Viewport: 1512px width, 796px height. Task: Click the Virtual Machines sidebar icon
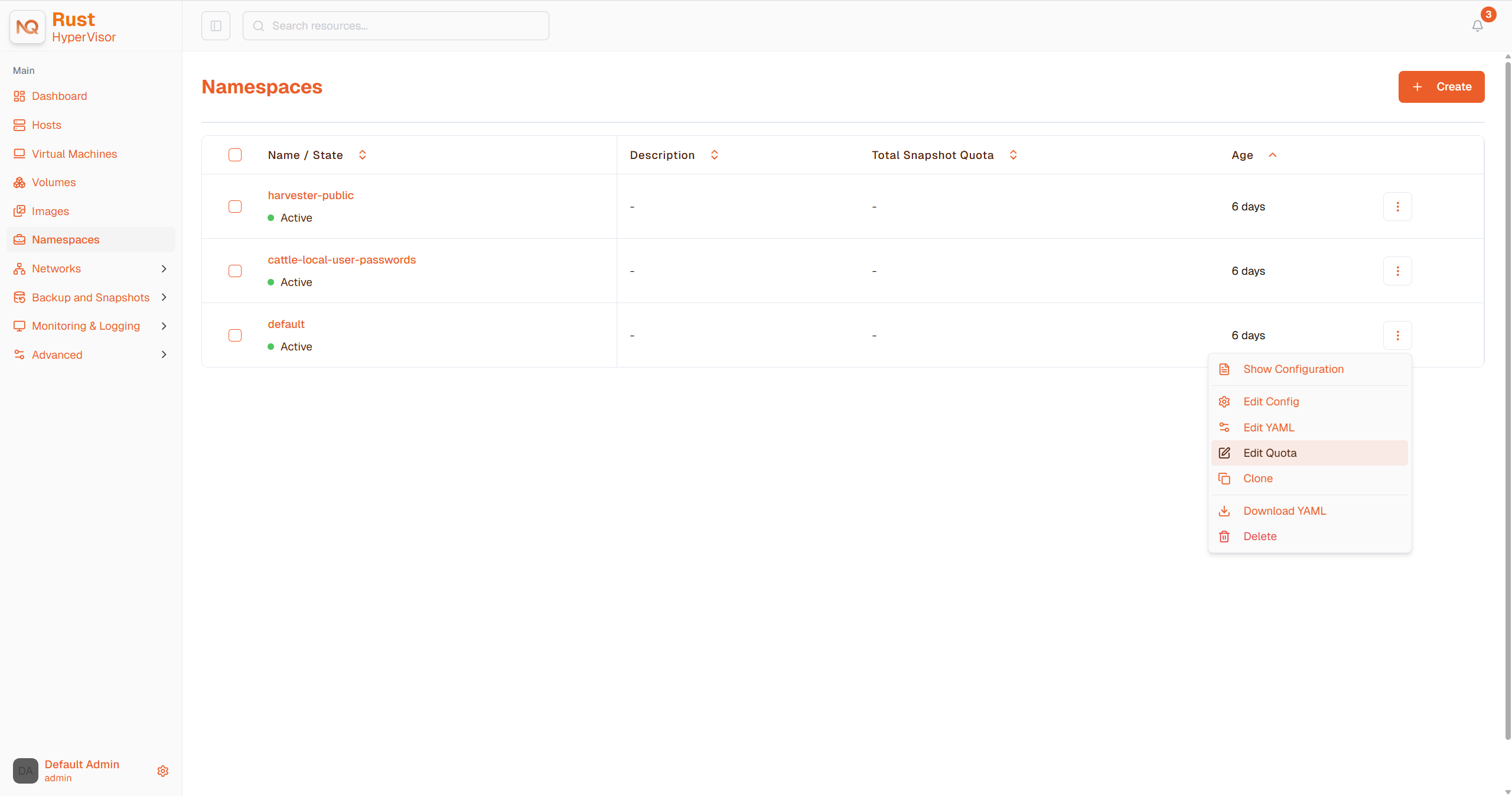point(19,154)
